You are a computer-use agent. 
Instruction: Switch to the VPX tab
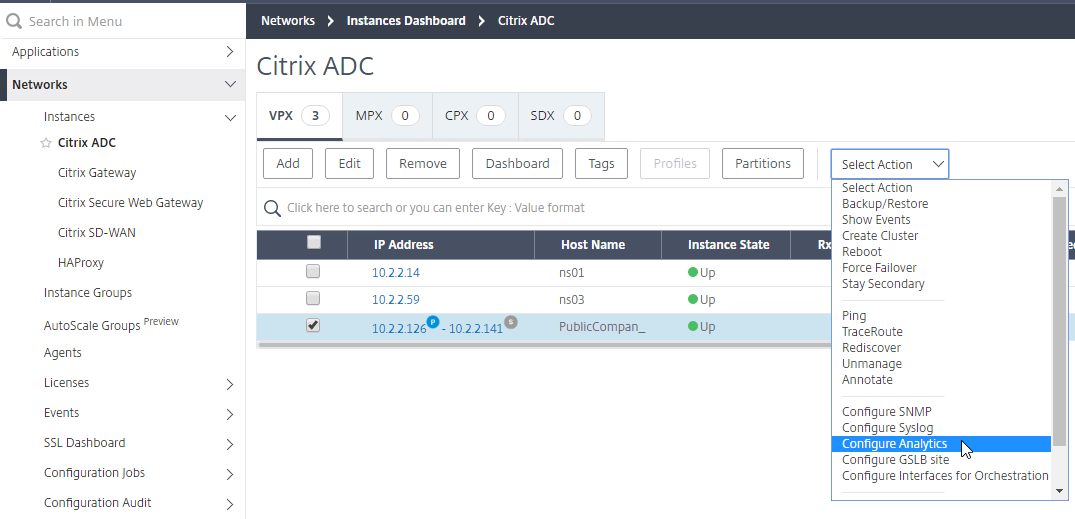pyautogui.click(x=300, y=116)
